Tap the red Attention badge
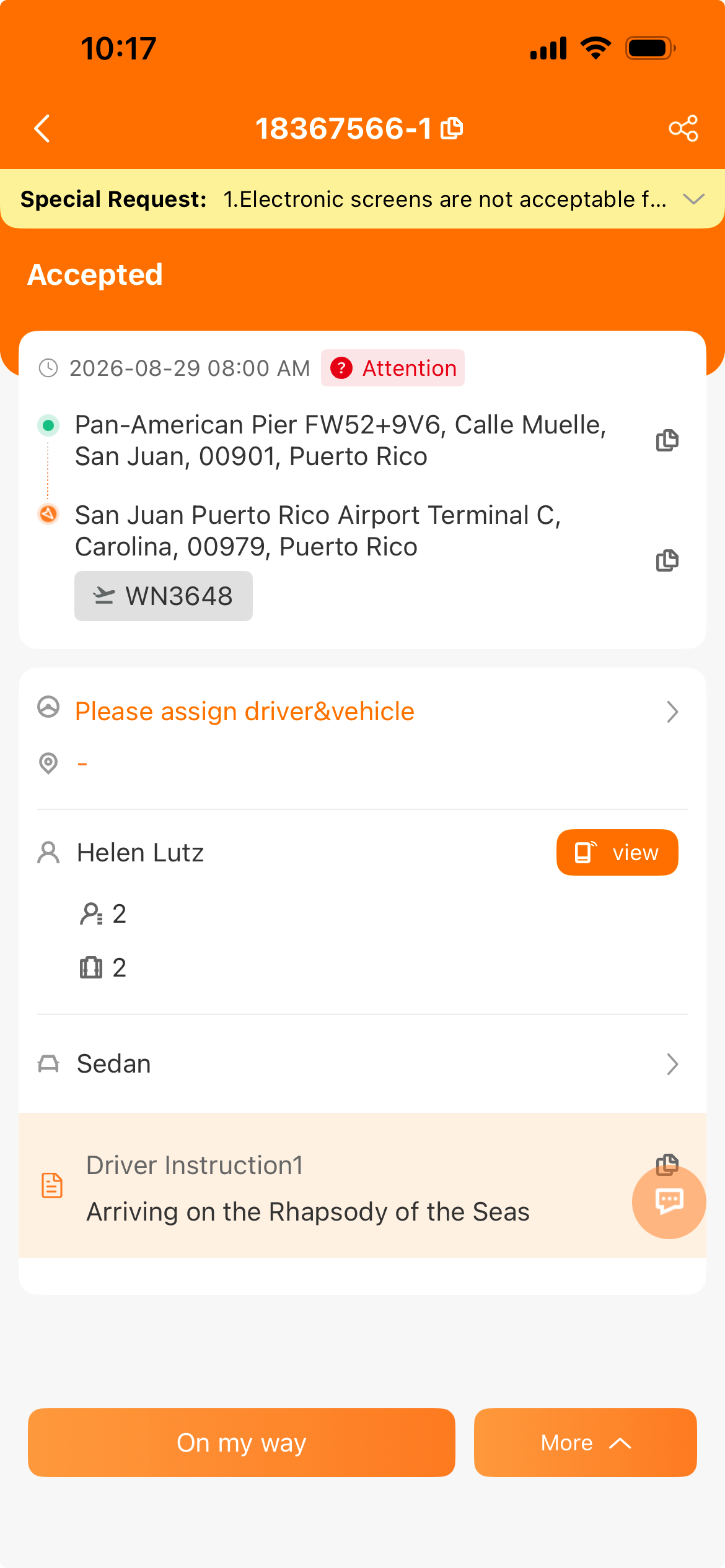 pos(393,368)
